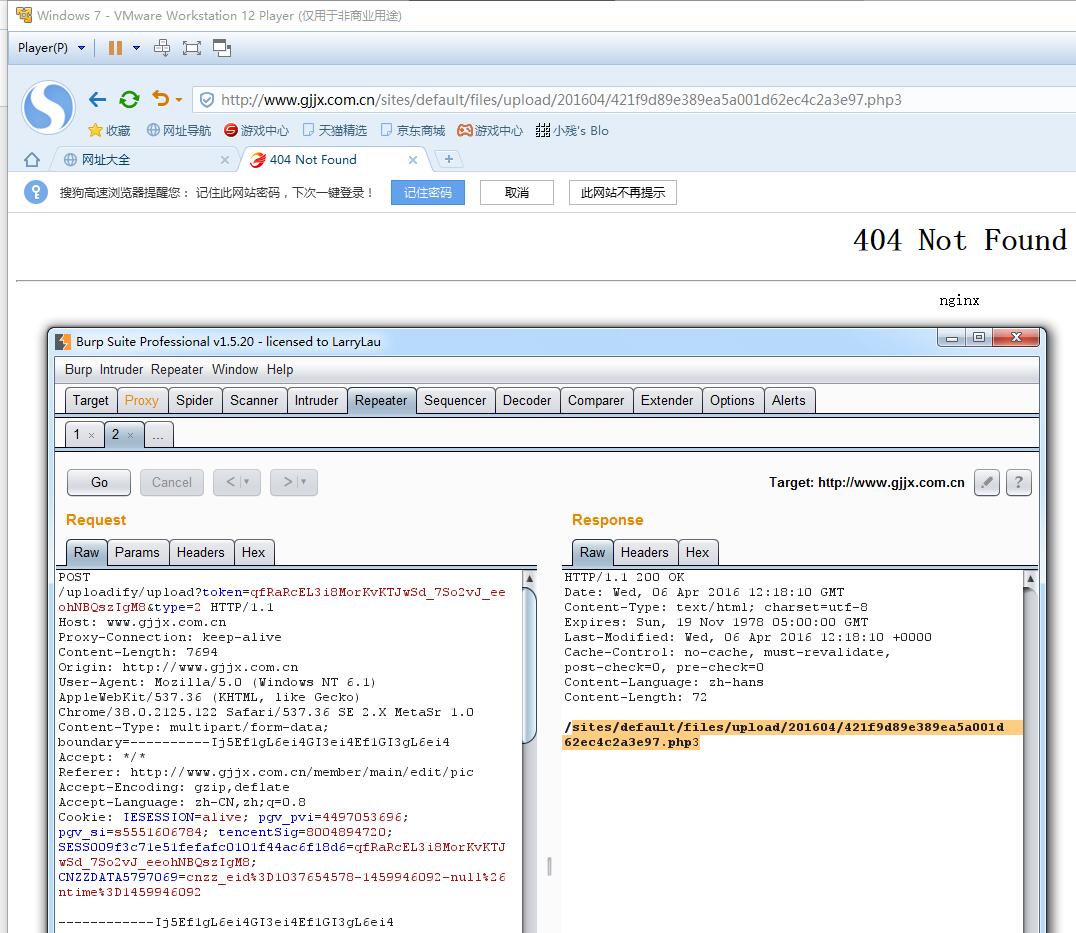The width and height of the screenshot is (1076, 933).
Task: Go to the browser home page
Action: pos(32,160)
